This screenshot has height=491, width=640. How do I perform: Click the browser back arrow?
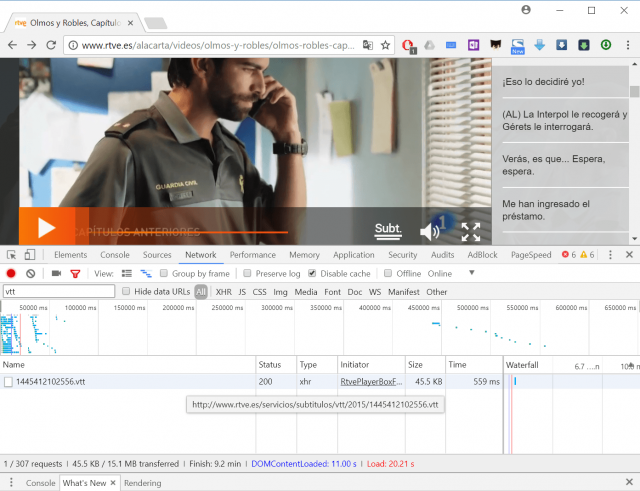(x=12, y=45)
